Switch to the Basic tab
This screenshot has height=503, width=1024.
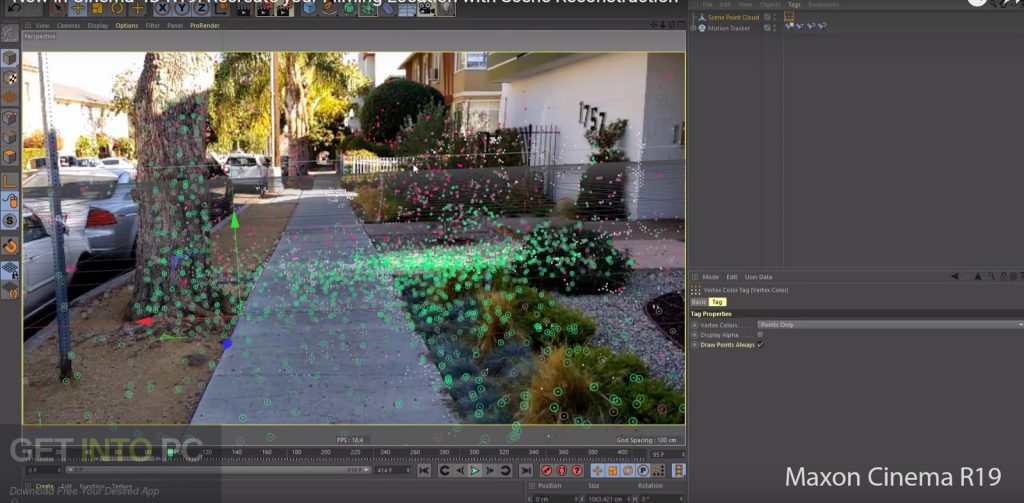pos(699,302)
